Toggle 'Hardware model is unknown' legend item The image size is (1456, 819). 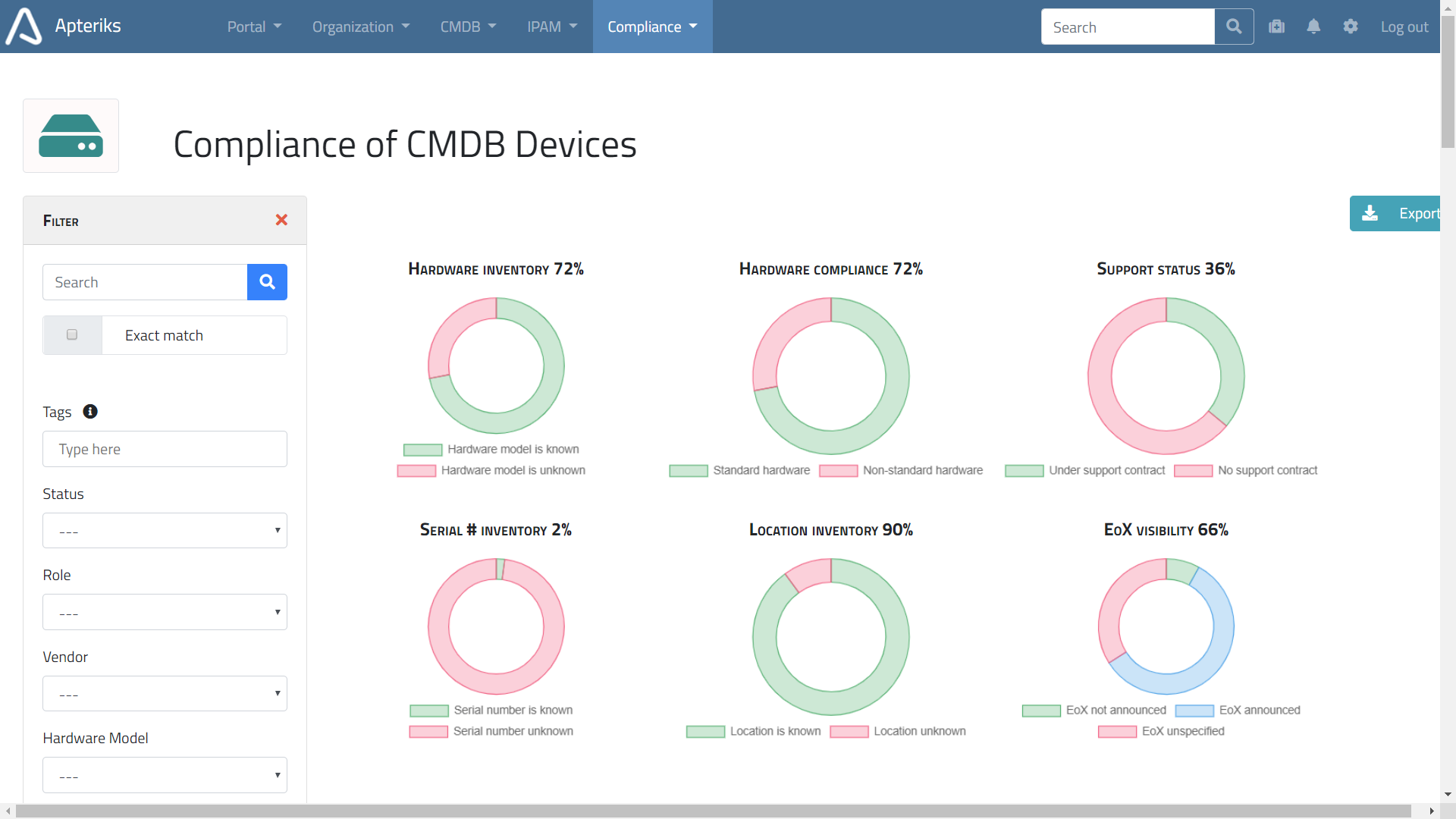[x=512, y=470]
